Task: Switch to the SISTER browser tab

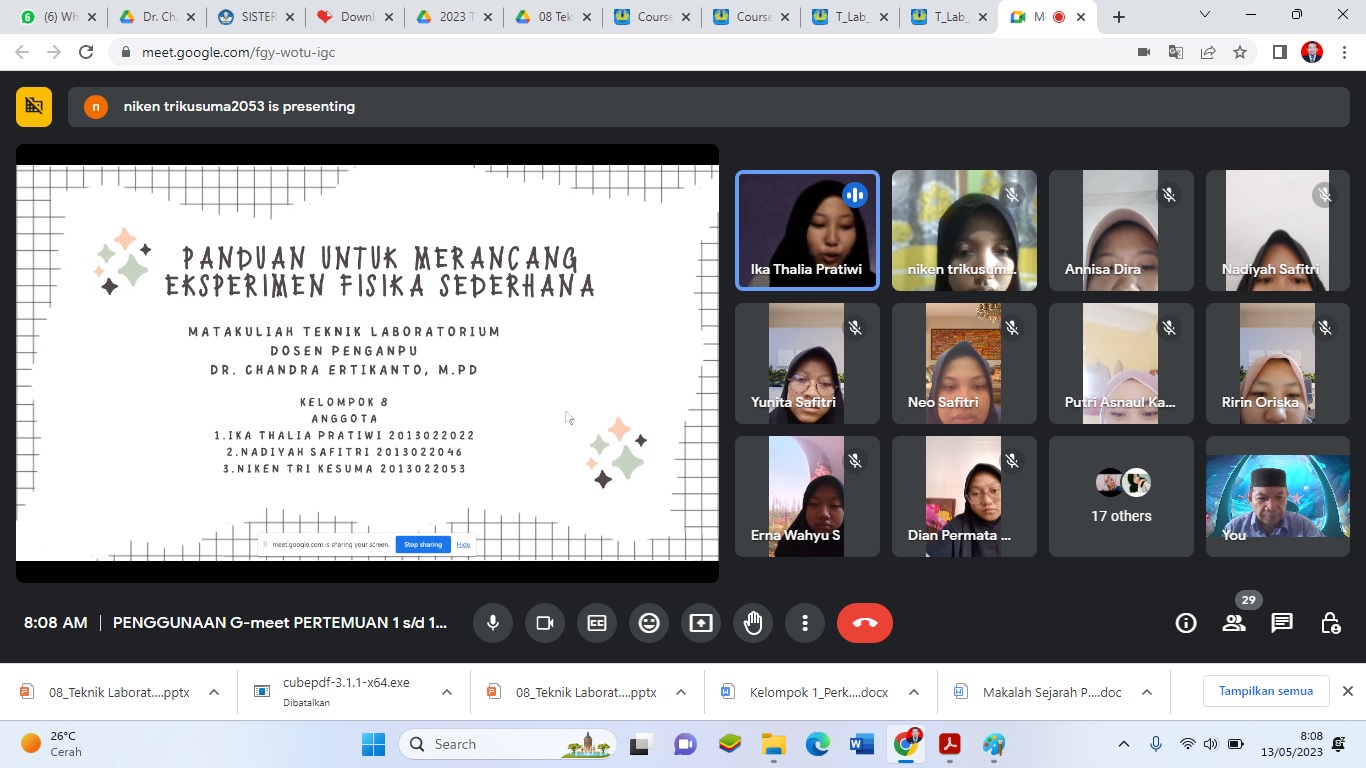Action: [254, 17]
